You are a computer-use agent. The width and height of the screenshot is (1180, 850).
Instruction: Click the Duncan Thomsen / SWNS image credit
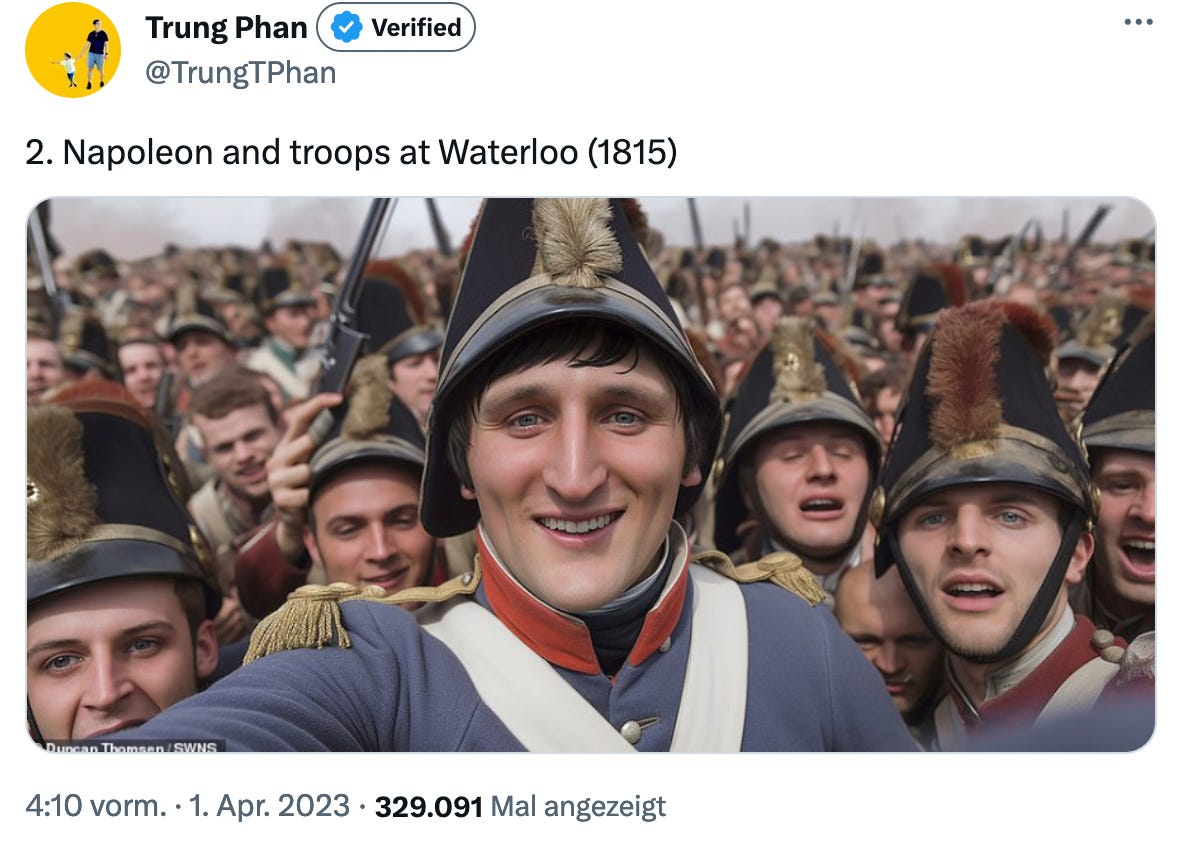(131, 747)
